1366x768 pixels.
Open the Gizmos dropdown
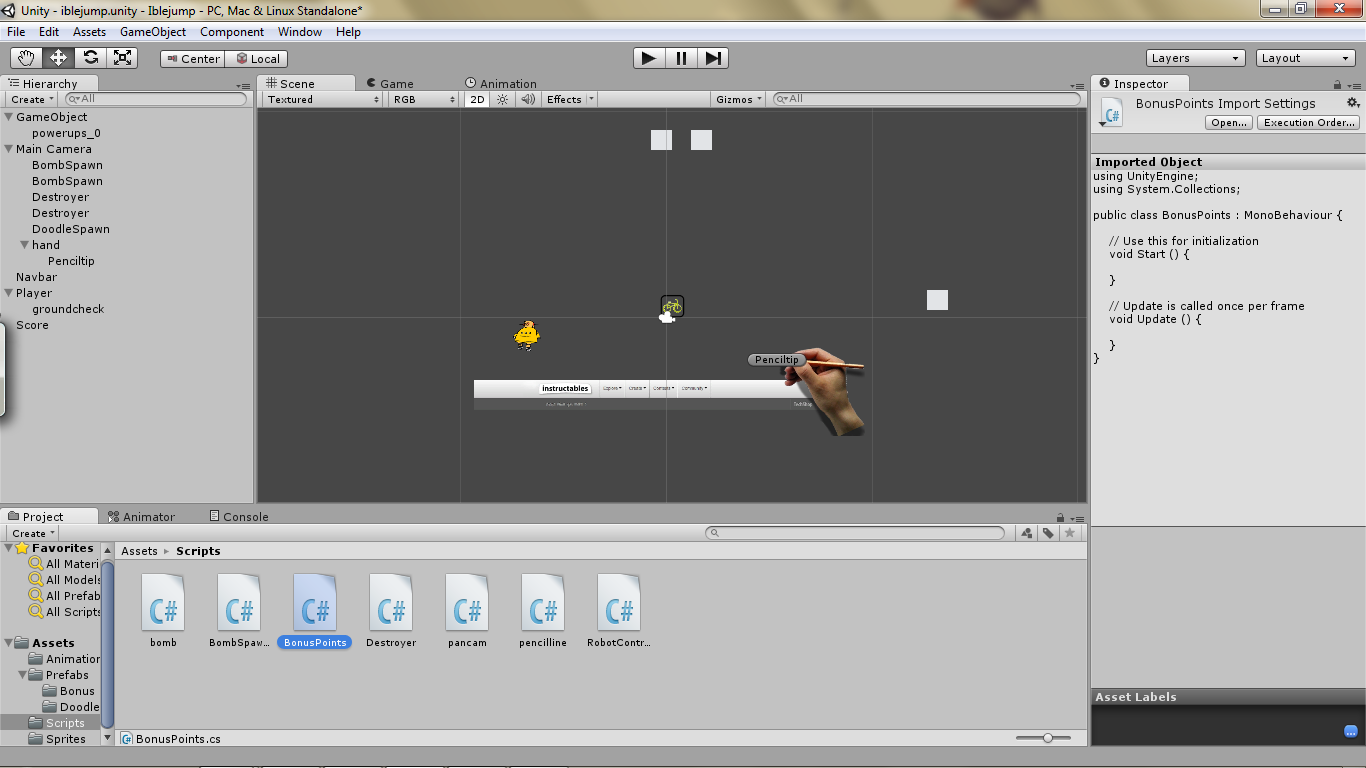(x=739, y=99)
